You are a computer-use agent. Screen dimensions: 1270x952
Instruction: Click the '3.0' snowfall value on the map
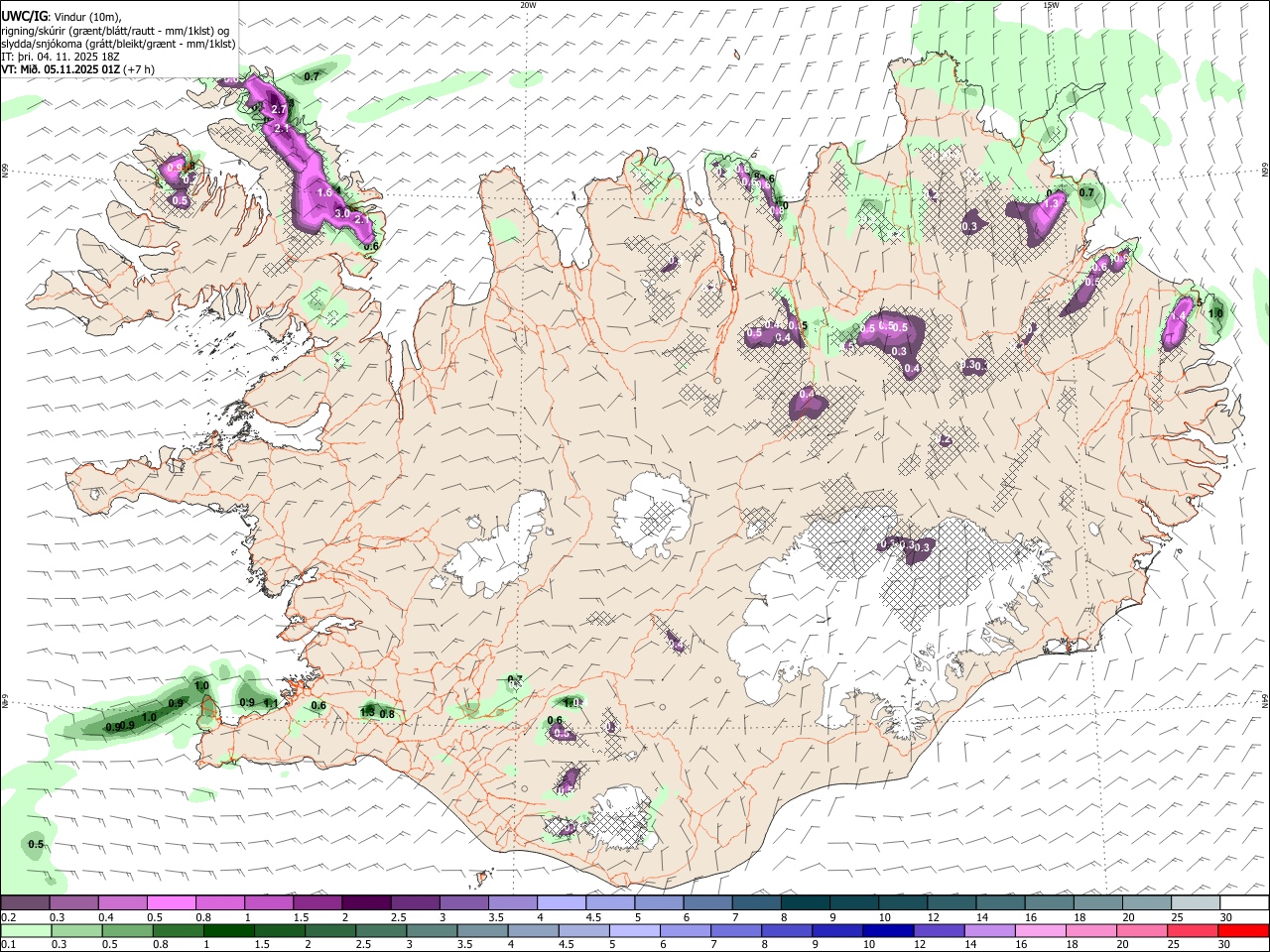pyautogui.click(x=342, y=213)
